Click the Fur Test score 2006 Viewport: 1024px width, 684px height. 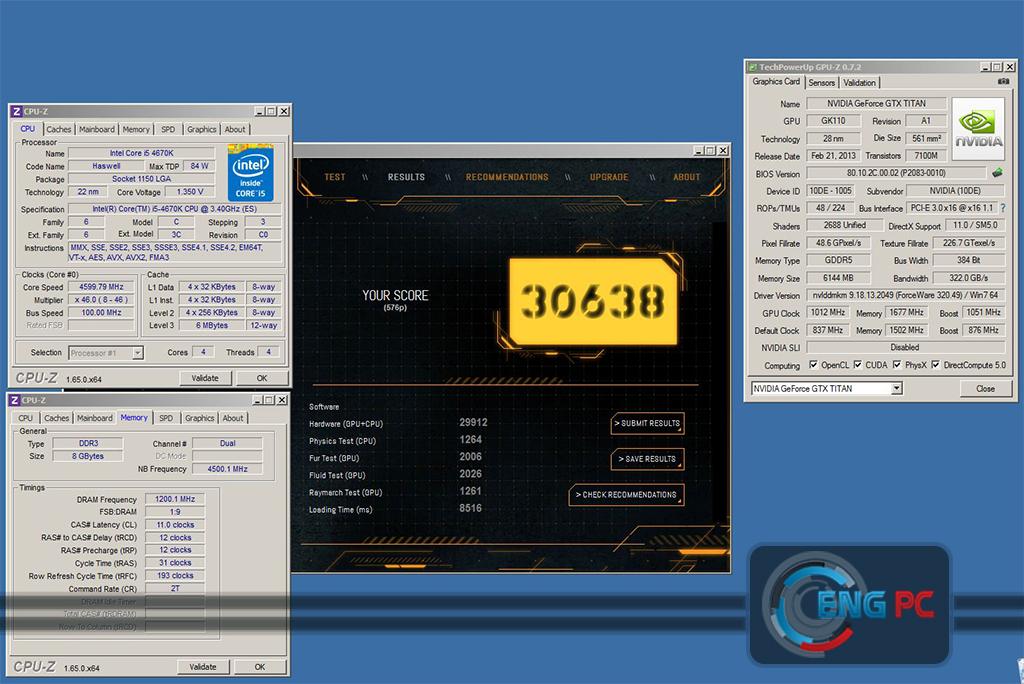[470, 457]
